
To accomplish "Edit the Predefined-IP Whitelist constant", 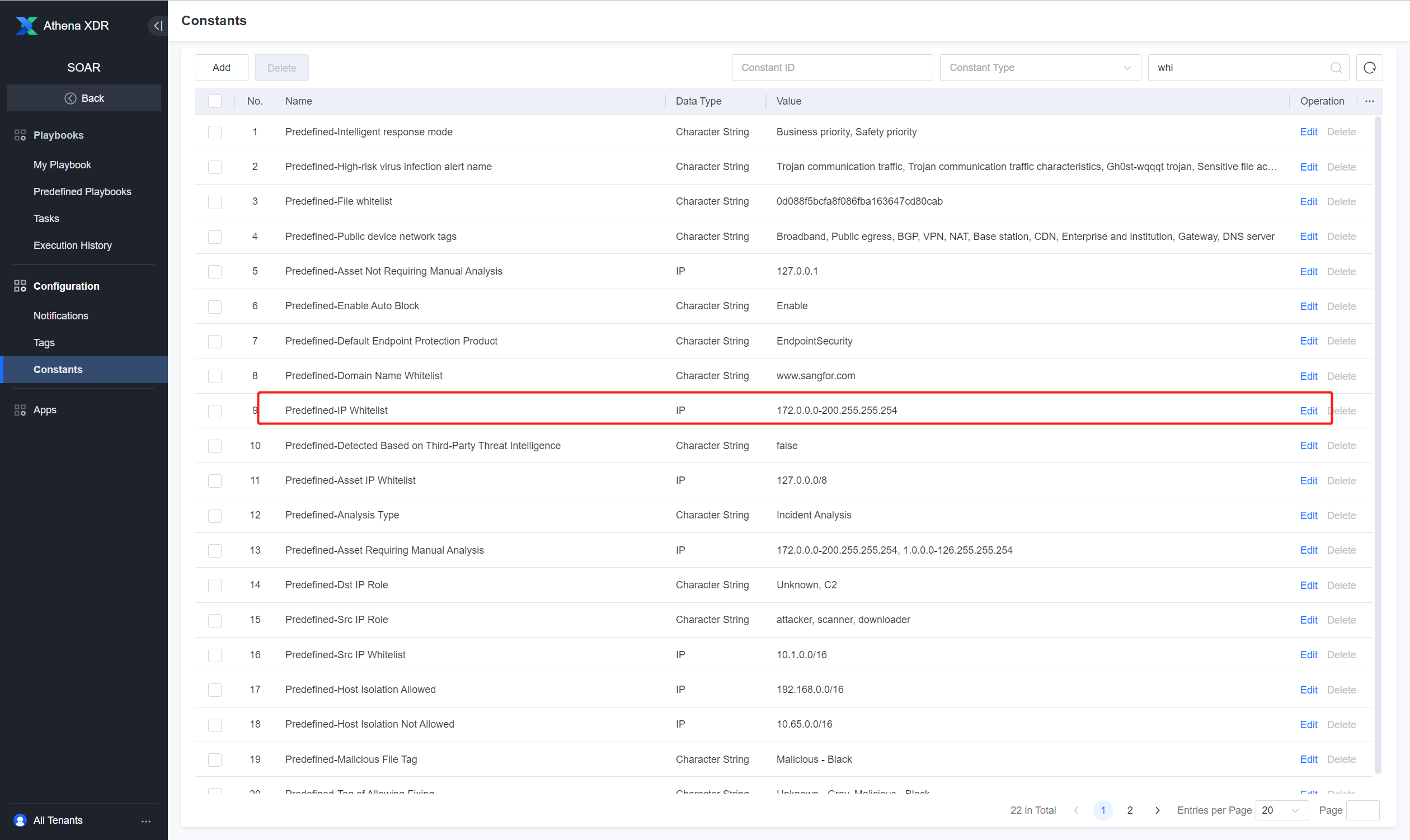I will point(1308,411).
